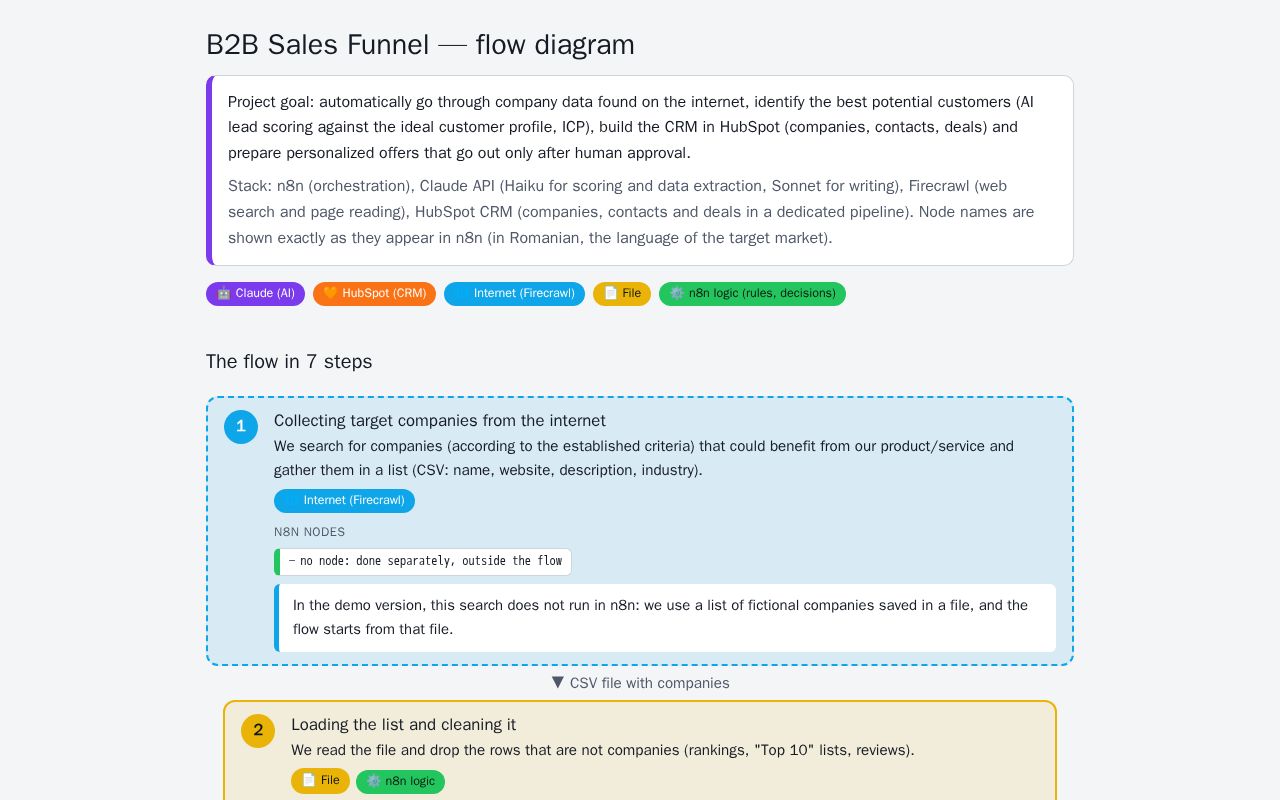Click the "CSV file with companies" connector label
Screen dimensions: 1280x800
click(641, 683)
